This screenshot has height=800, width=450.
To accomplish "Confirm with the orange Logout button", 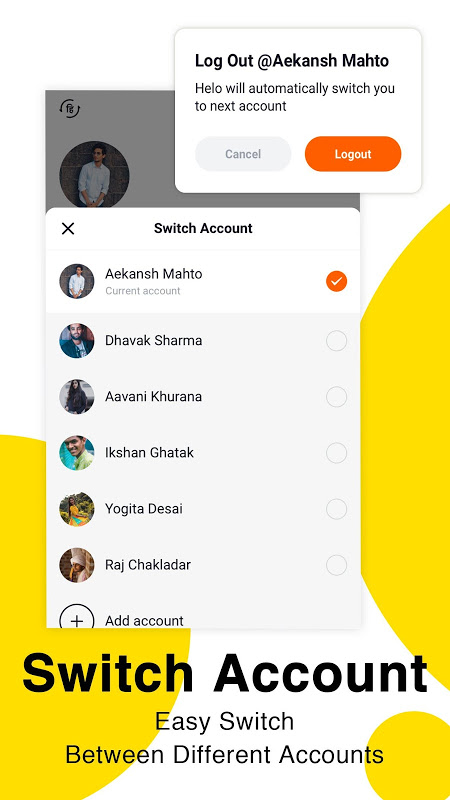I will (353, 154).
